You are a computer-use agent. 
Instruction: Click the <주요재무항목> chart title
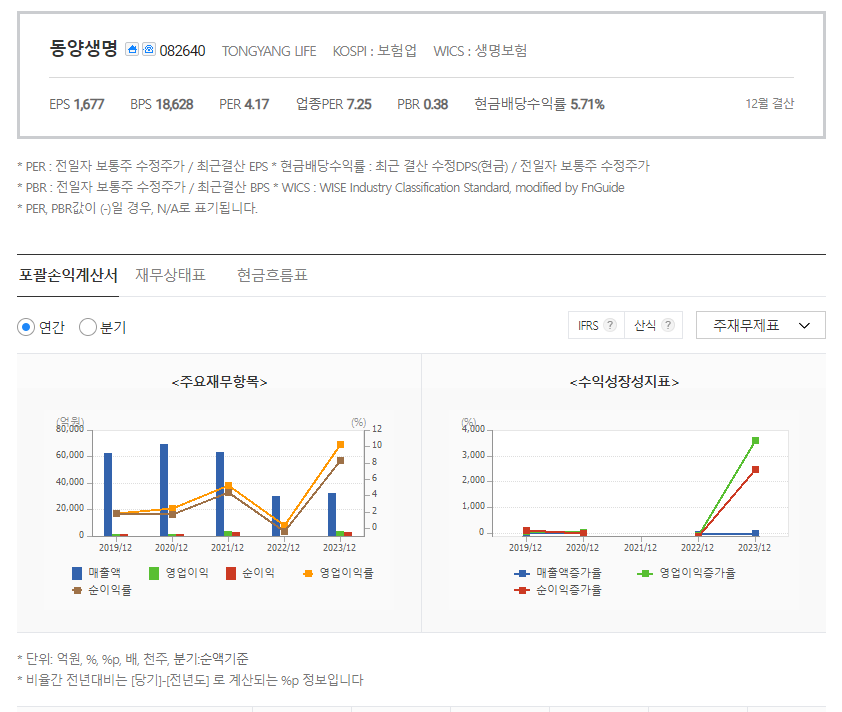point(219,382)
